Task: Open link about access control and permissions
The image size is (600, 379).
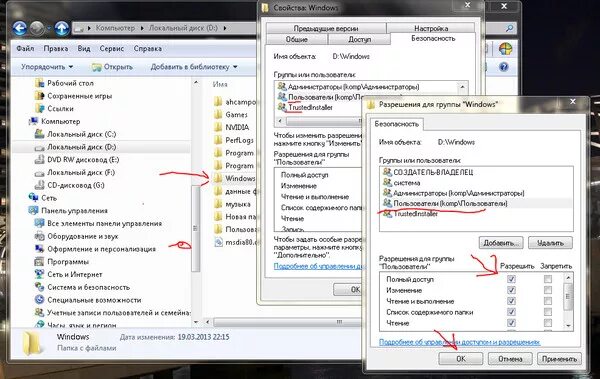Action: pyautogui.click(x=459, y=342)
